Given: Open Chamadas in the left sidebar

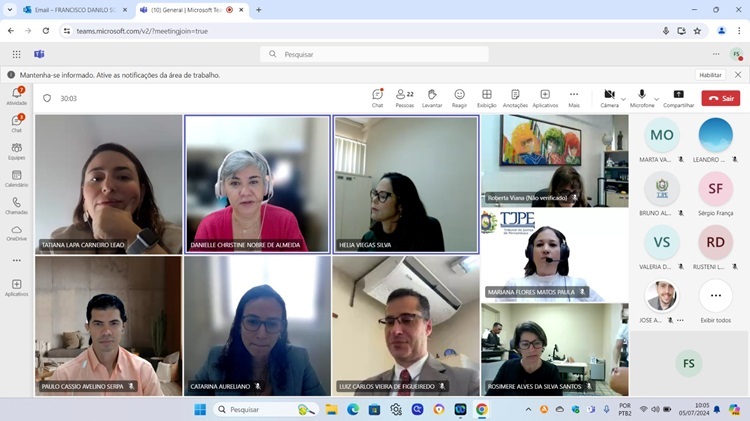Looking at the screenshot, I should [x=17, y=206].
